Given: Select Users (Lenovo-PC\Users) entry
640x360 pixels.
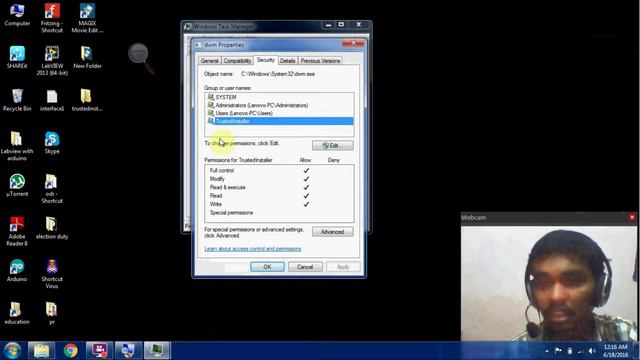Looking at the screenshot, I should coord(280,113).
